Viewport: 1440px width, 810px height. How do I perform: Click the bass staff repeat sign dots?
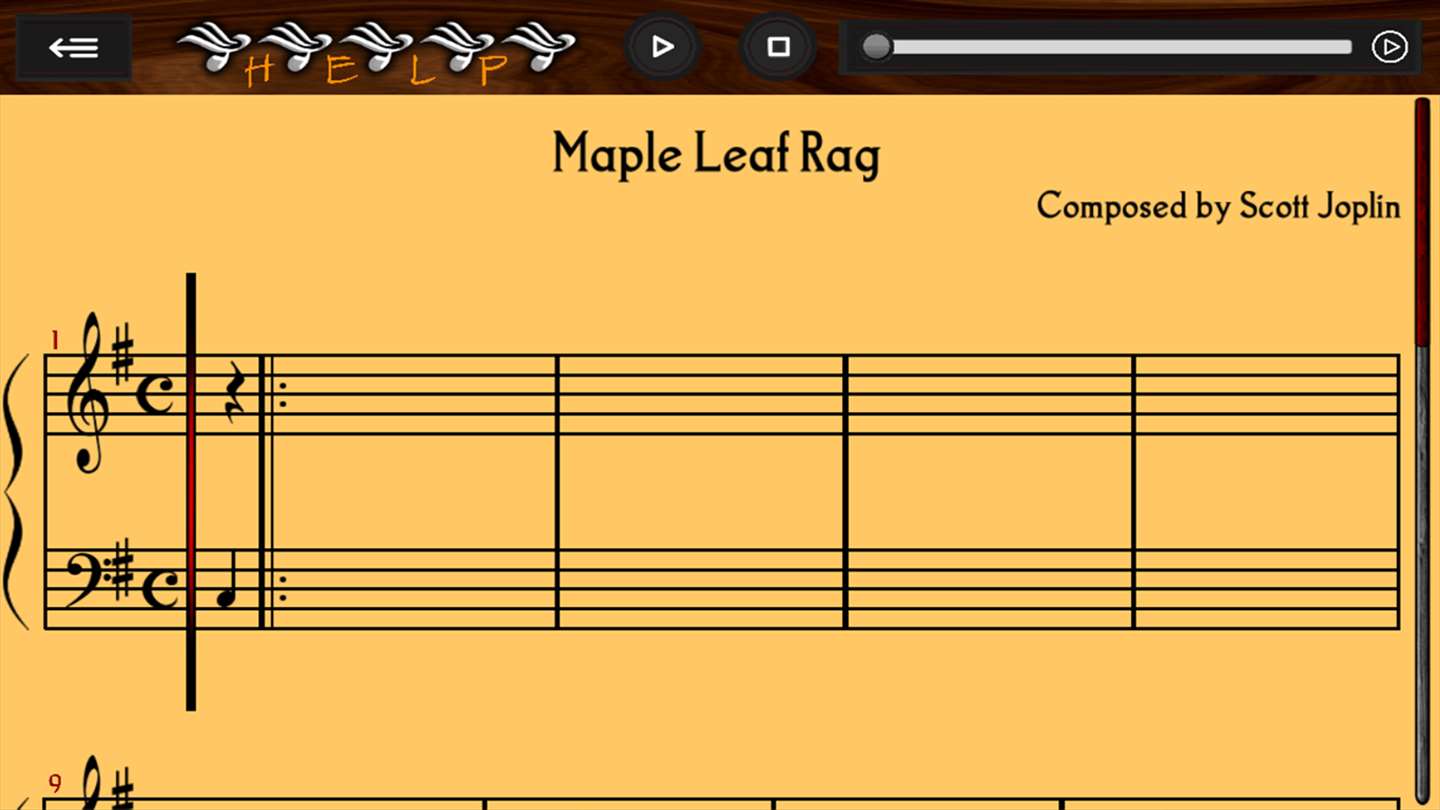pyautogui.click(x=283, y=589)
